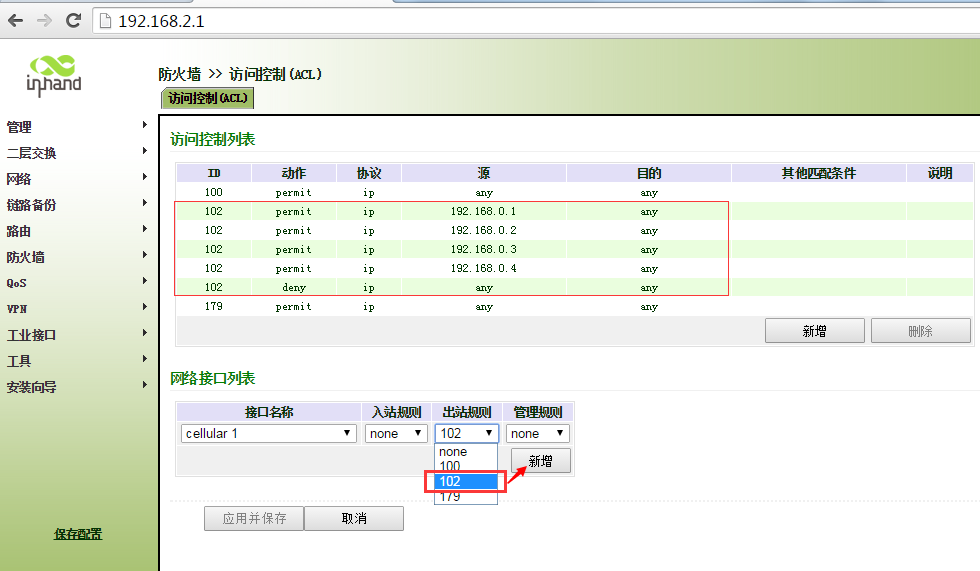
Task: Open the 防火墙 sidebar menu
Action: [26, 257]
